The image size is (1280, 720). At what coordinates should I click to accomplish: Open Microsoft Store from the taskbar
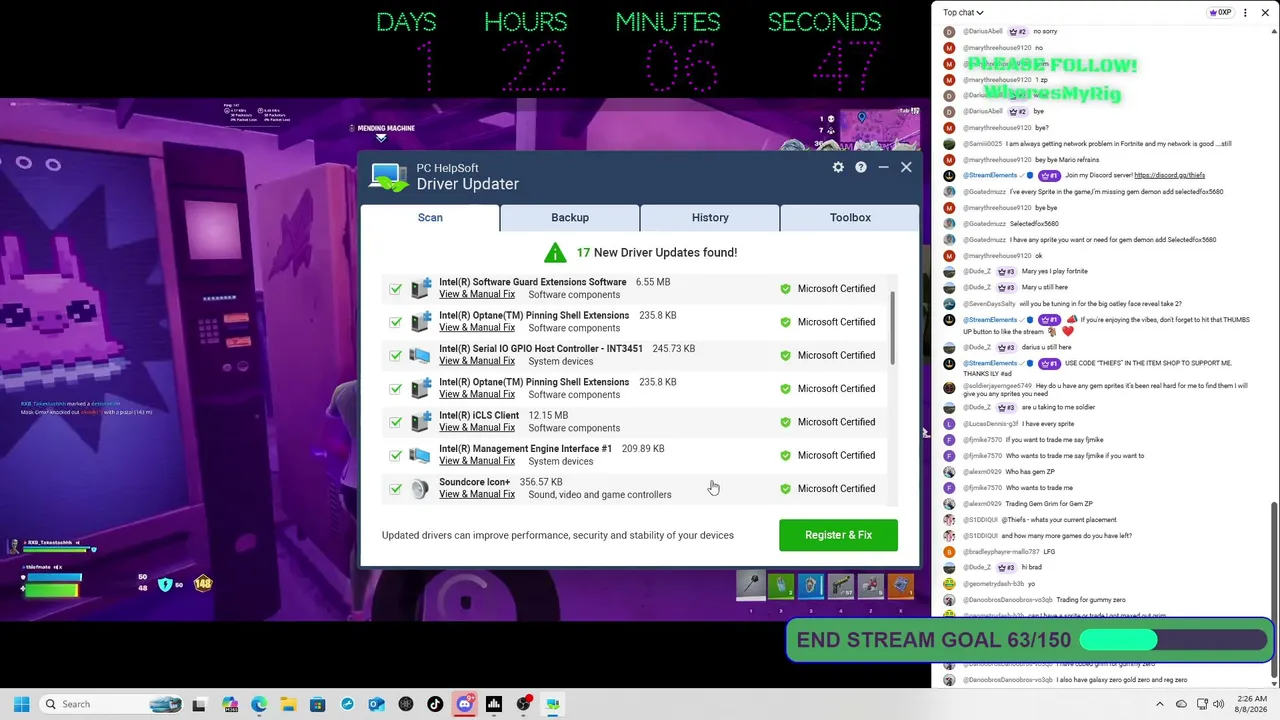pyautogui.click(x=318, y=704)
